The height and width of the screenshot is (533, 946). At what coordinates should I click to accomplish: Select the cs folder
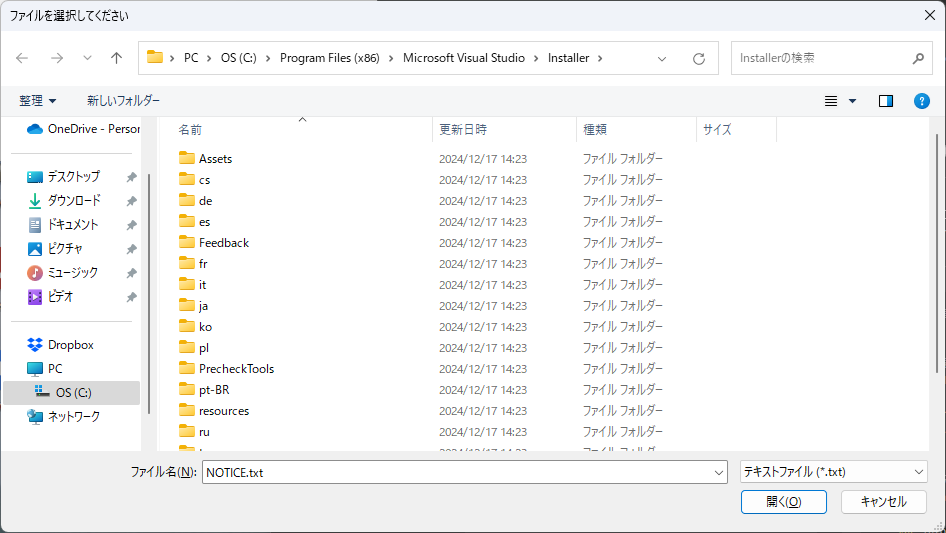click(205, 180)
